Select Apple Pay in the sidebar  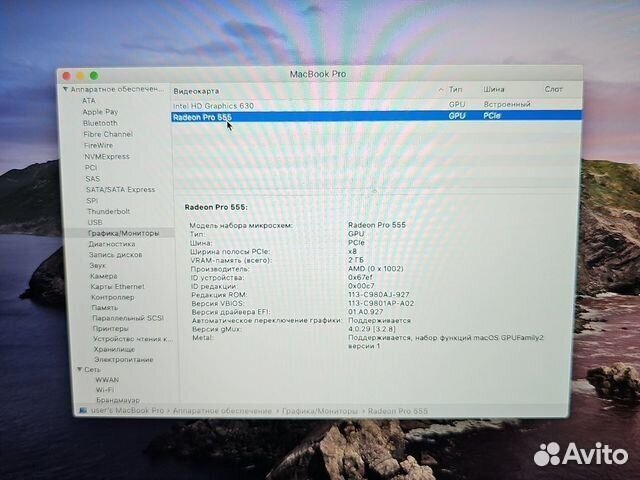(x=100, y=112)
